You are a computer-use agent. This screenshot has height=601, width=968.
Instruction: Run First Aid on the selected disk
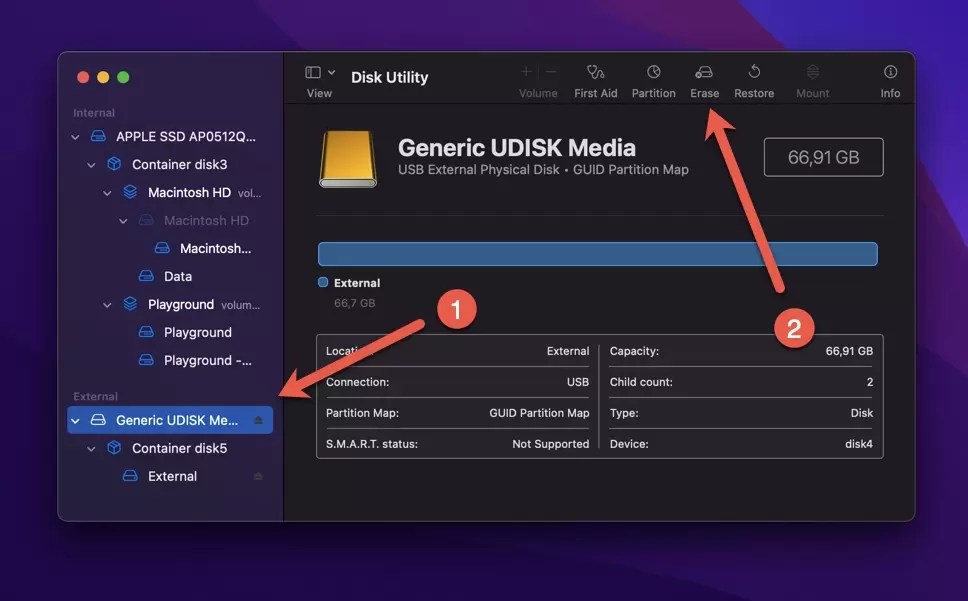coord(595,75)
